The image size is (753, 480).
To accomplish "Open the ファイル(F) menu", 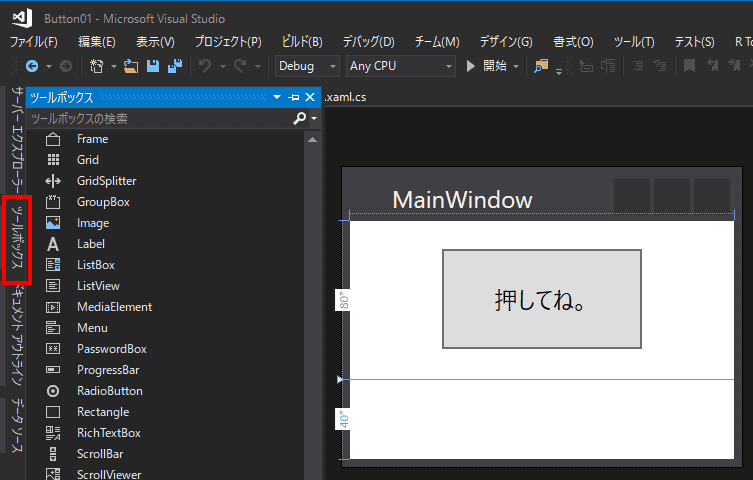I will point(34,42).
